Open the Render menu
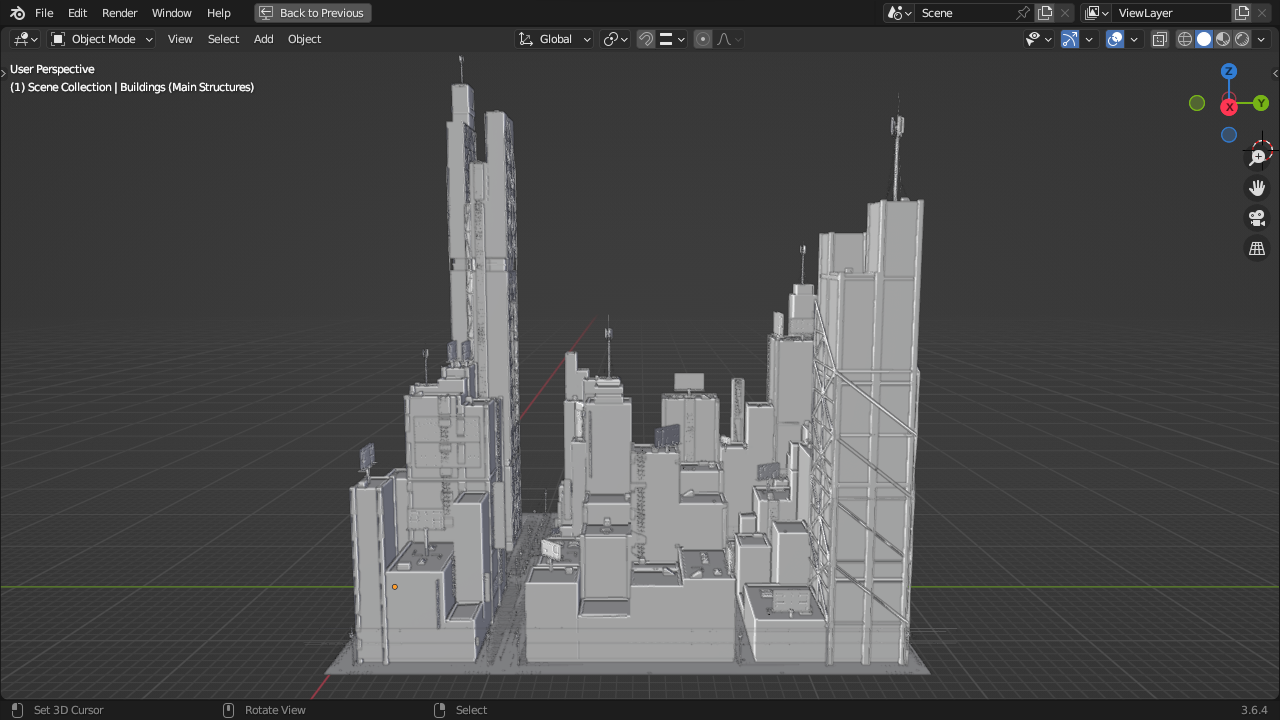 click(x=119, y=13)
